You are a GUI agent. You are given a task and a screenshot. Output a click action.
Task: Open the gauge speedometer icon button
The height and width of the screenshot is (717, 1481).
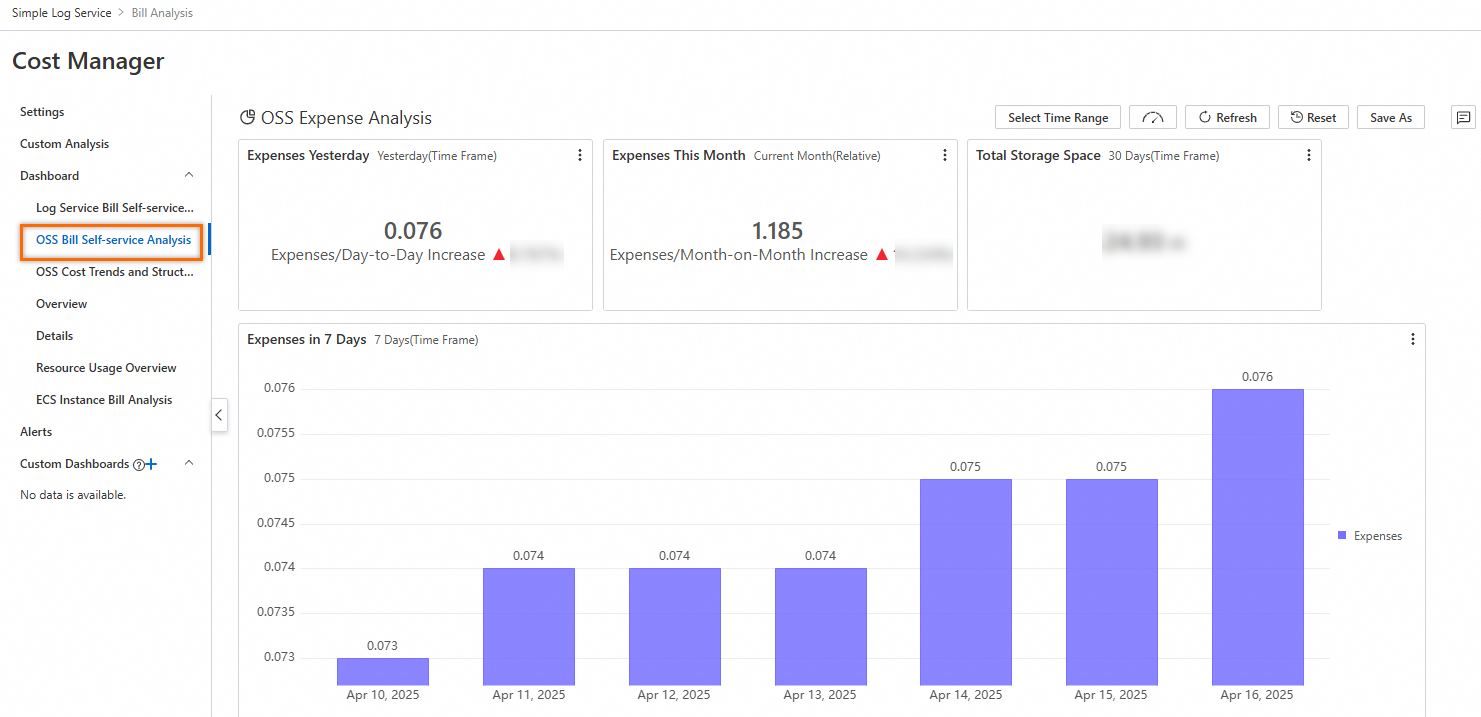(x=1153, y=117)
